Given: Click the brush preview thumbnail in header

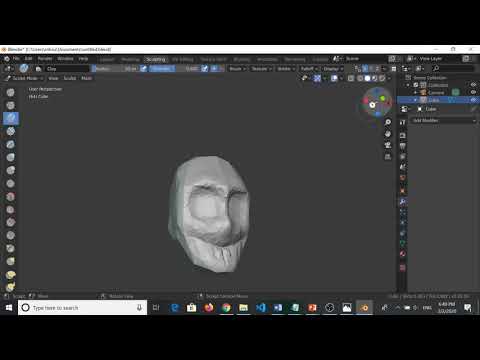Looking at the screenshot, I should 24,68.
